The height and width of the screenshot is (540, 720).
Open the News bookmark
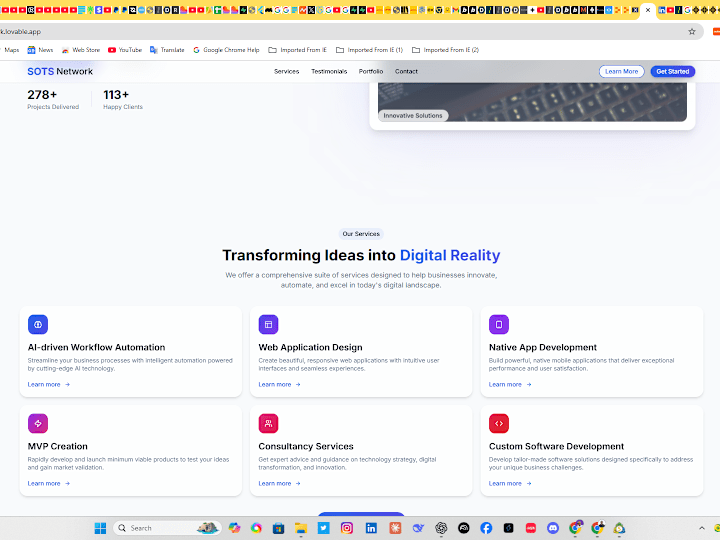[40, 50]
